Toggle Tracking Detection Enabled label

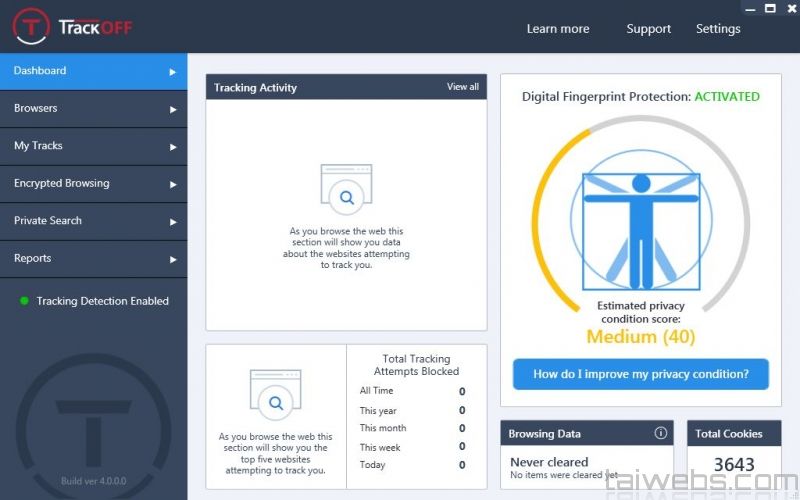point(102,301)
